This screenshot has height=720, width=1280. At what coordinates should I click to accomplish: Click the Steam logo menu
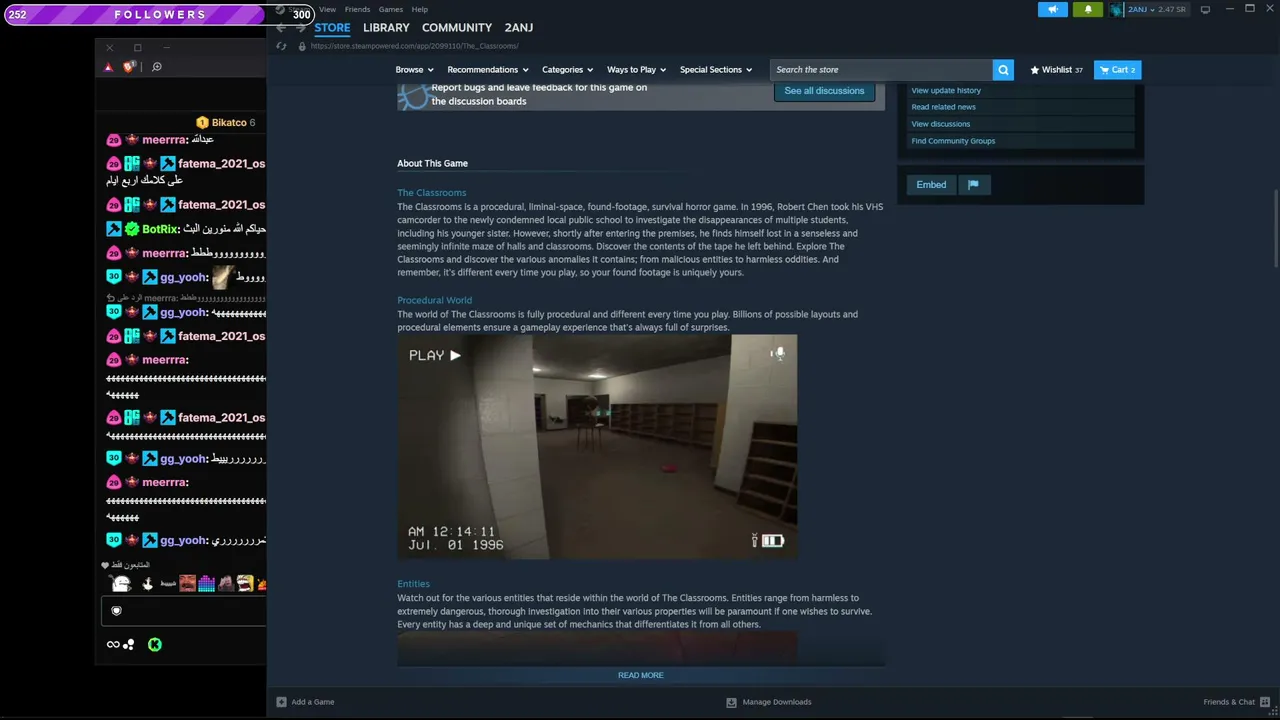coord(281,10)
